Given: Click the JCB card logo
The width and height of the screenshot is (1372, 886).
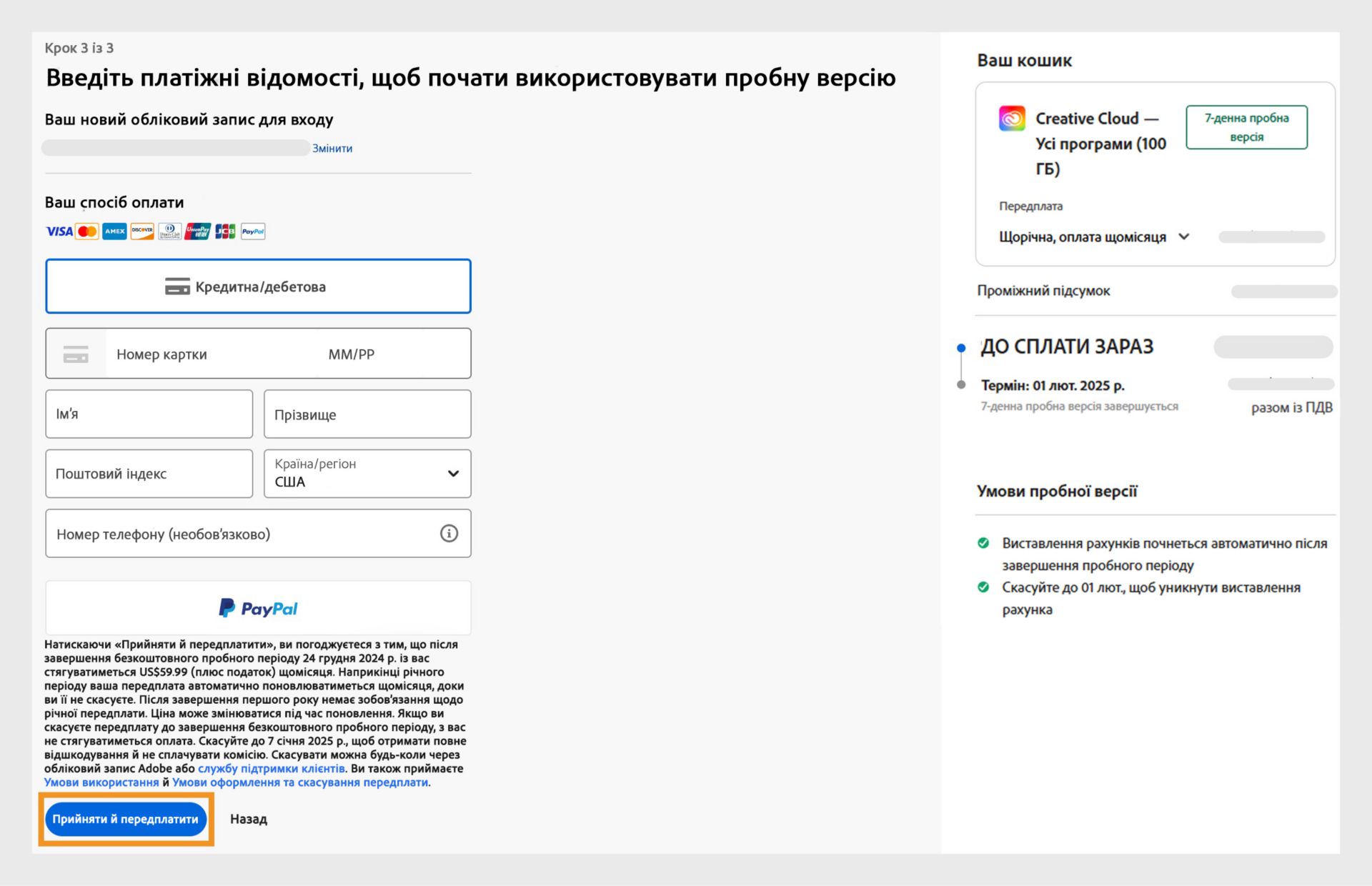Looking at the screenshot, I should [x=225, y=232].
